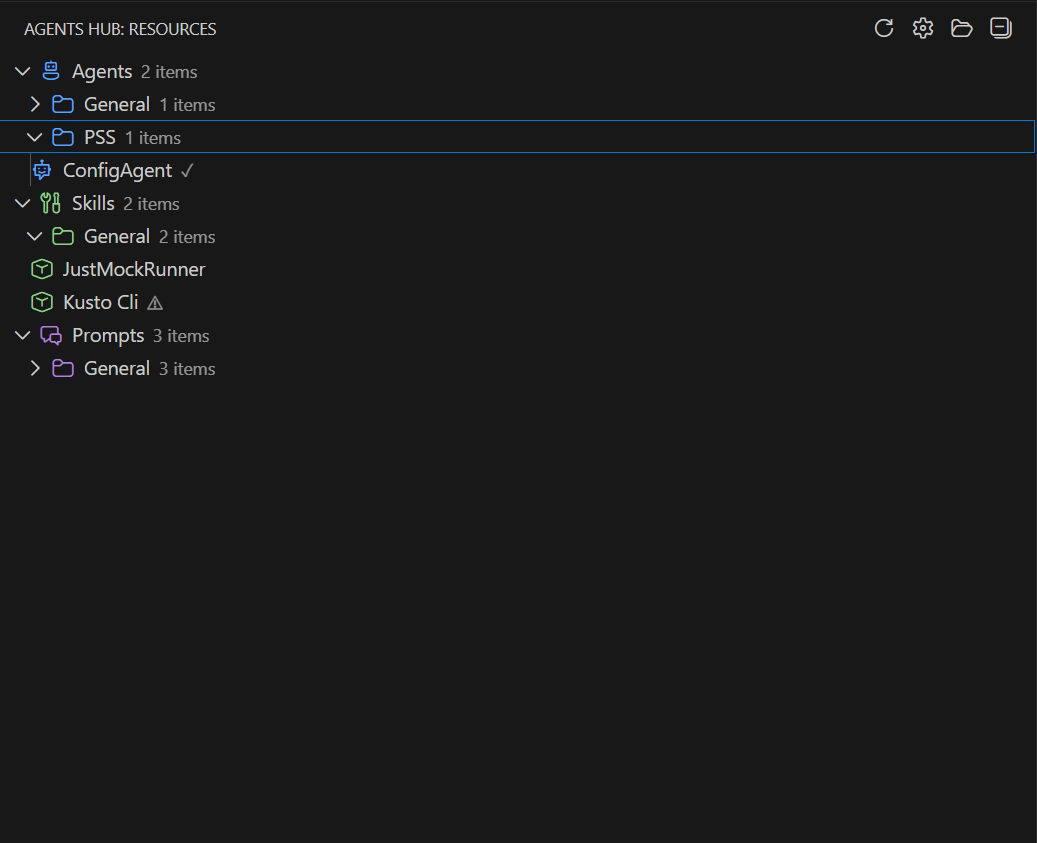Select the PSS folder label

tap(100, 137)
